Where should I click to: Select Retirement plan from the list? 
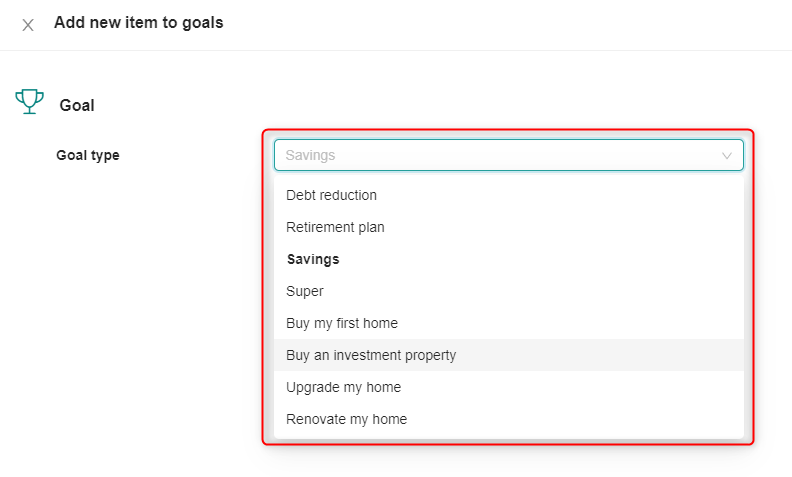[x=509, y=227]
